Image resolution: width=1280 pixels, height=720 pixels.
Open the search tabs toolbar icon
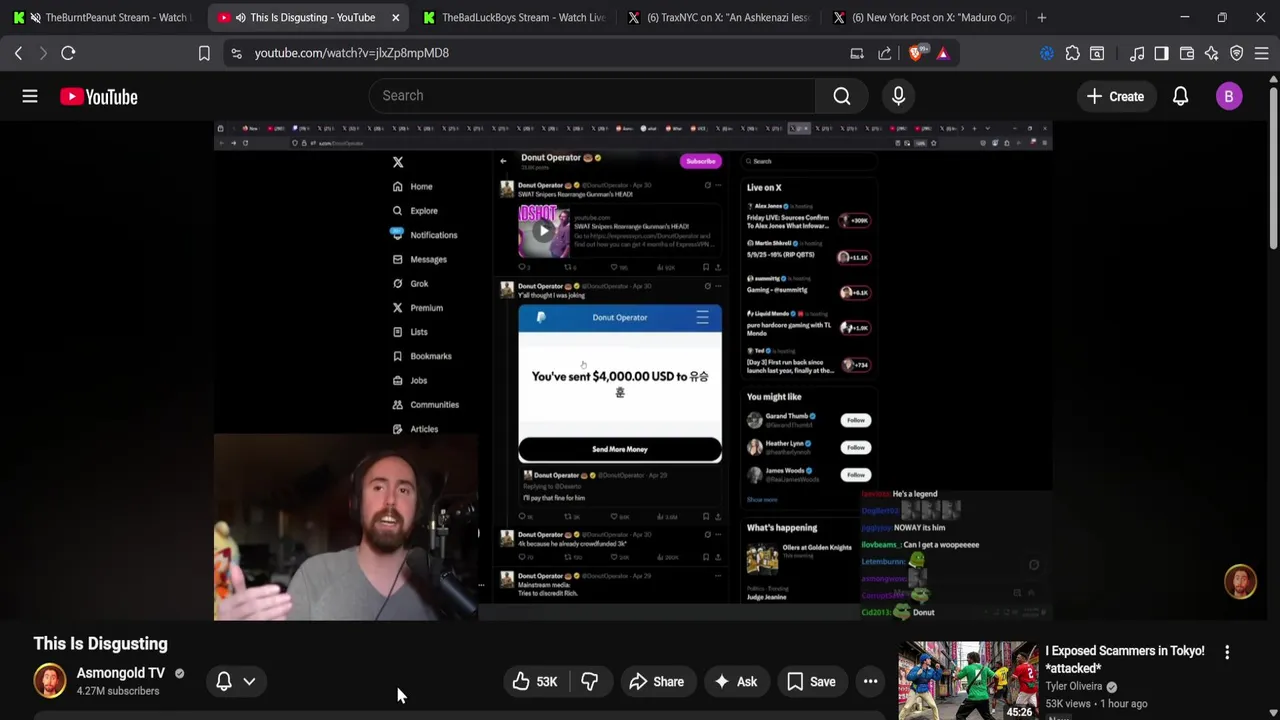pyautogui.click(x=1097, y=53)
